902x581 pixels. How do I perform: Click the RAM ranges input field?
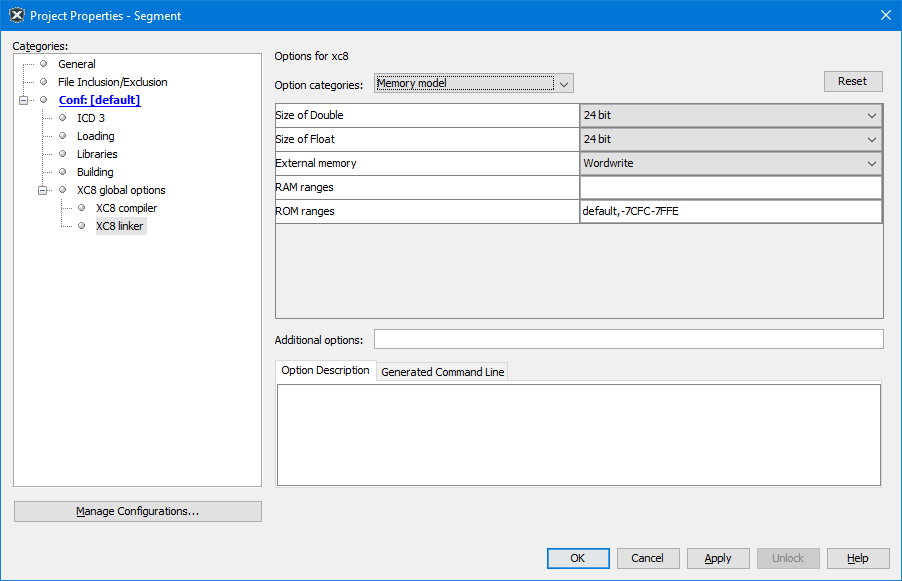click(x=731, y=188)
